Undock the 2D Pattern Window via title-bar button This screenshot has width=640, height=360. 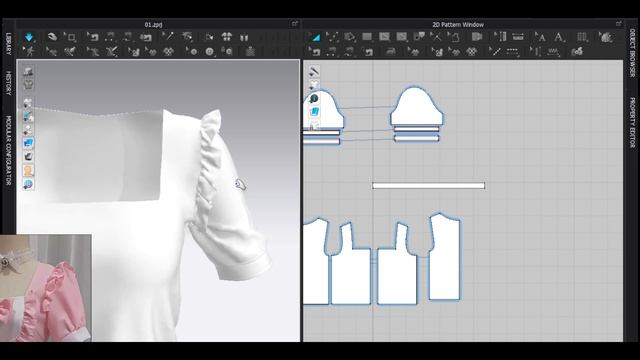619,24
